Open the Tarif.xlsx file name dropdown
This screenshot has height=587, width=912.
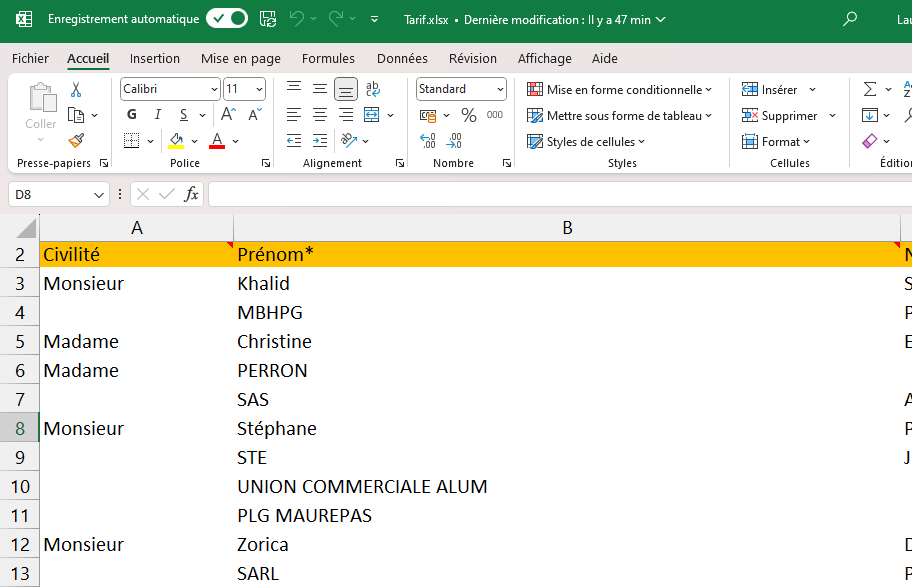click(660, 19)
